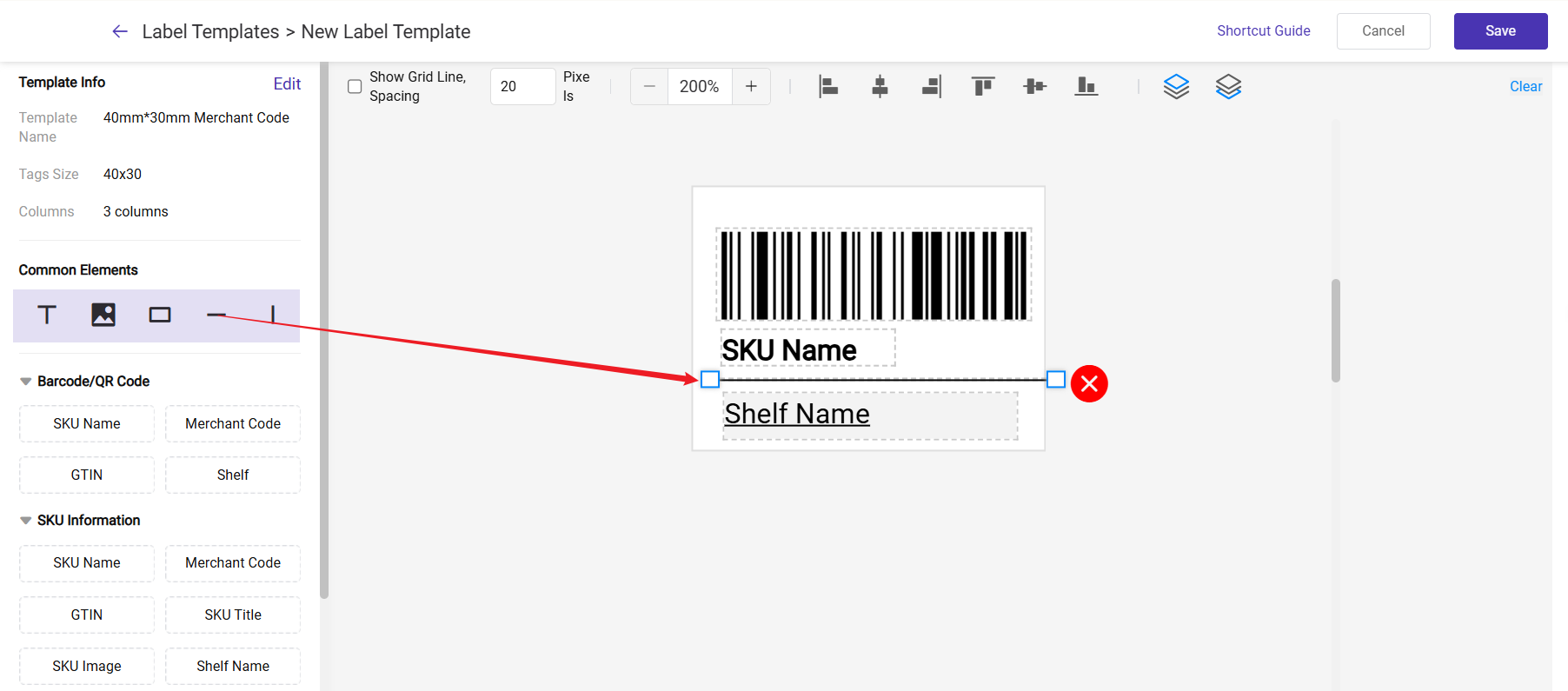The width and height of the screenshot is (1568, 691).
Task: Add Merchant Code barcode element
Action: [x=233, y=424]
